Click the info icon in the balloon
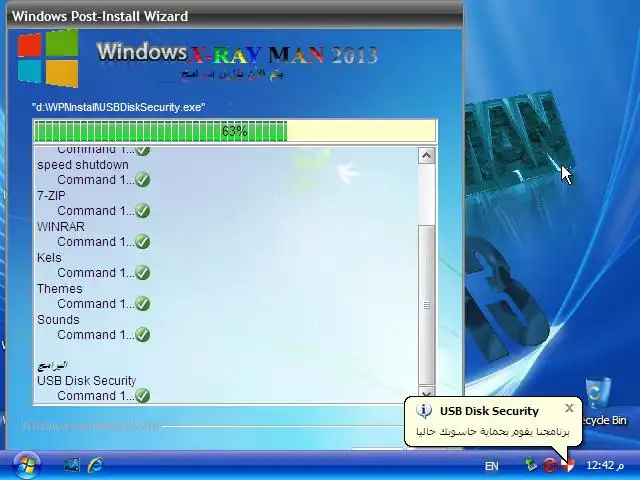 424,410
